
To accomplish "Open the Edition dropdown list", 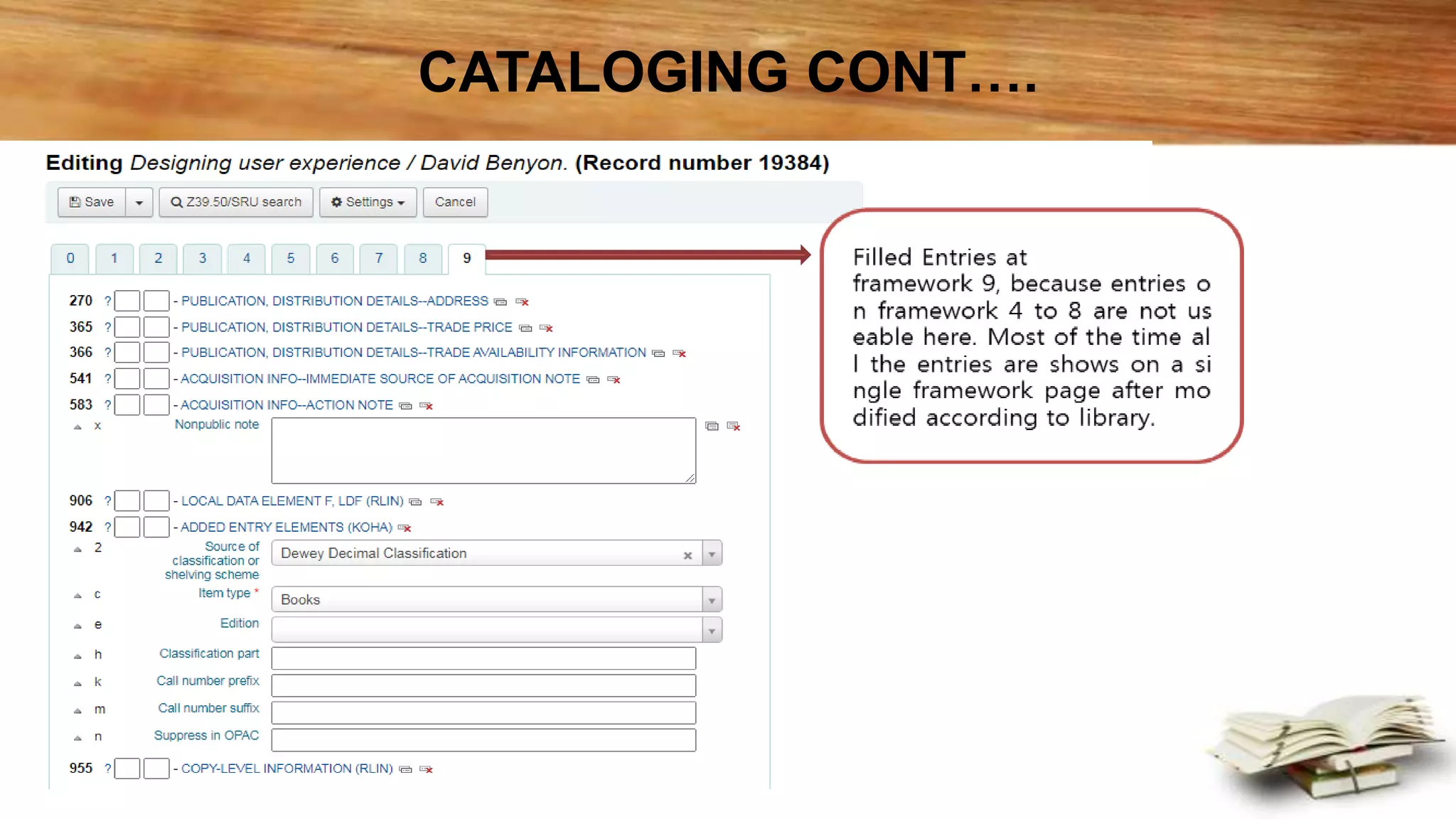I will 712,631.
